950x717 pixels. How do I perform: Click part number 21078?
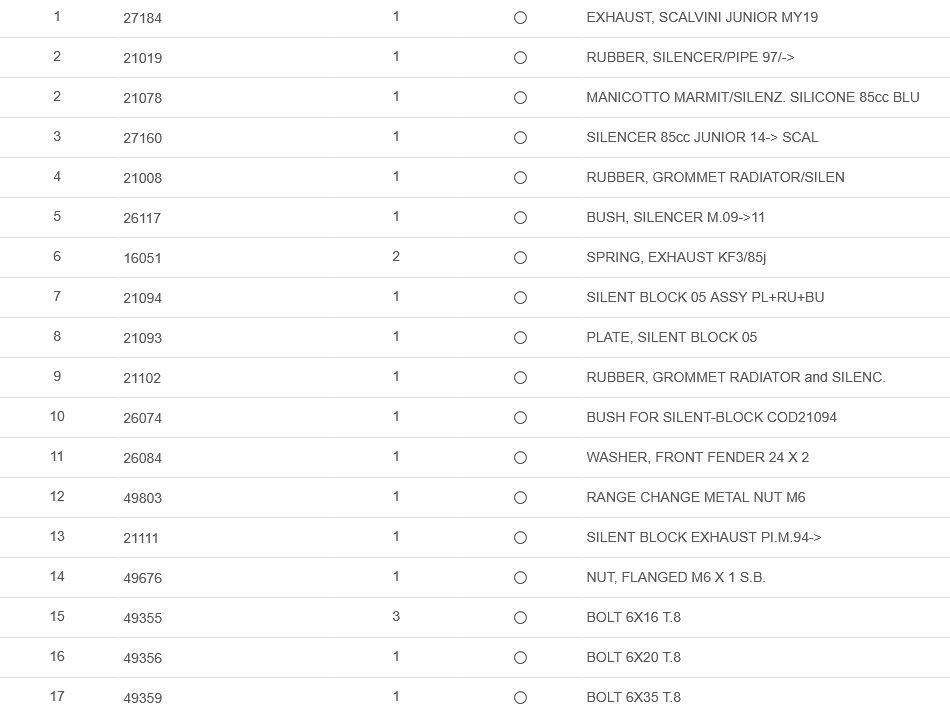[x=142, y=98]
